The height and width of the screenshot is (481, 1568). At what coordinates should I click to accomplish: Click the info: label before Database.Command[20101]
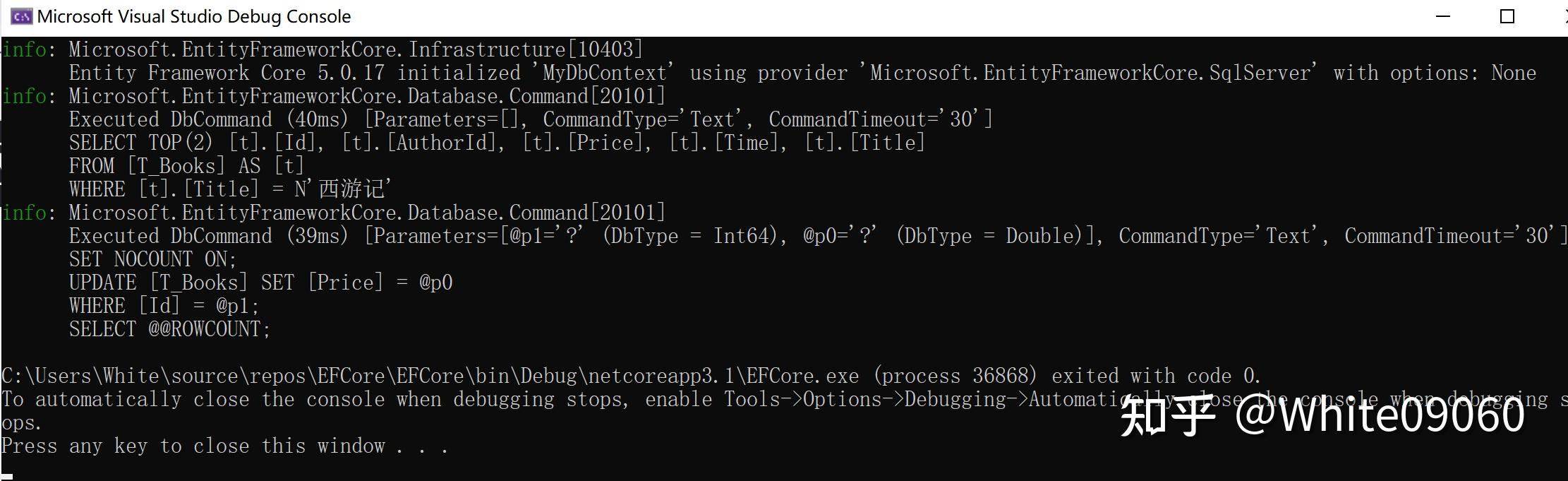pyautogui.click(x=25, y=95)
